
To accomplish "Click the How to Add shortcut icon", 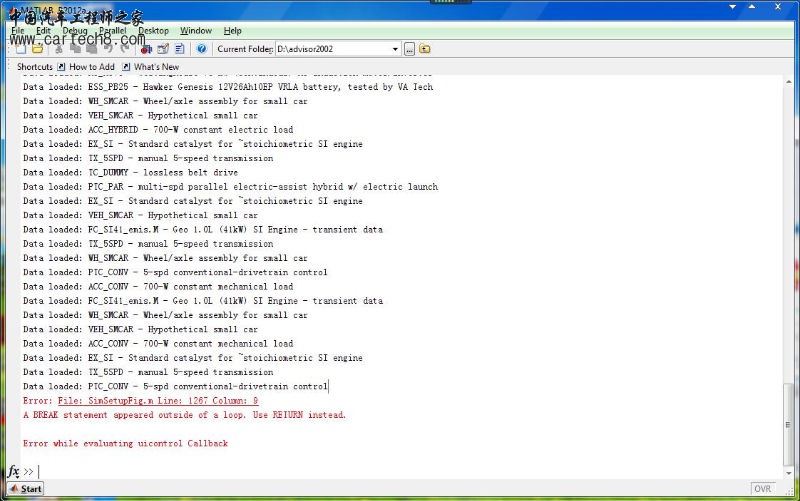I will coord(61,67).
